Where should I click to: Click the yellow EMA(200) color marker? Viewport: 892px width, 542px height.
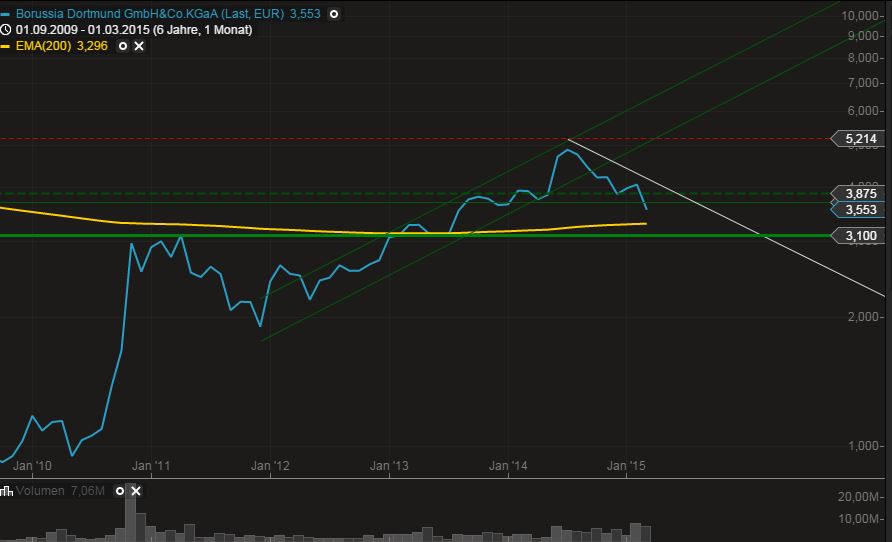(x=5, y=47)
